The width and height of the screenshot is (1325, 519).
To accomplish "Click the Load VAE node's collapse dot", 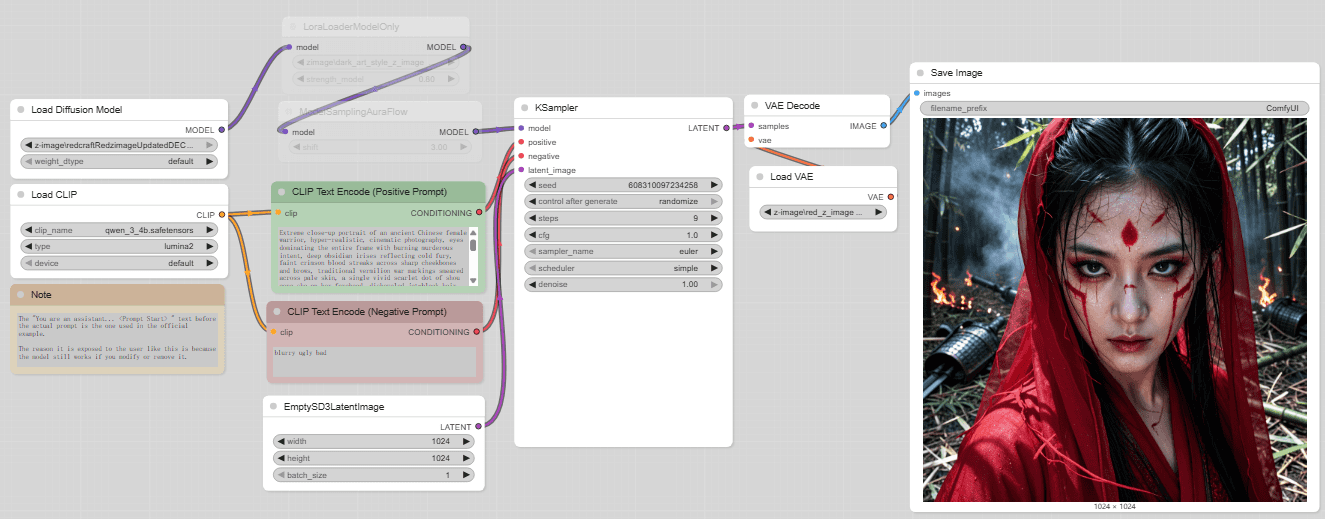I will click(x=758, y=178).
